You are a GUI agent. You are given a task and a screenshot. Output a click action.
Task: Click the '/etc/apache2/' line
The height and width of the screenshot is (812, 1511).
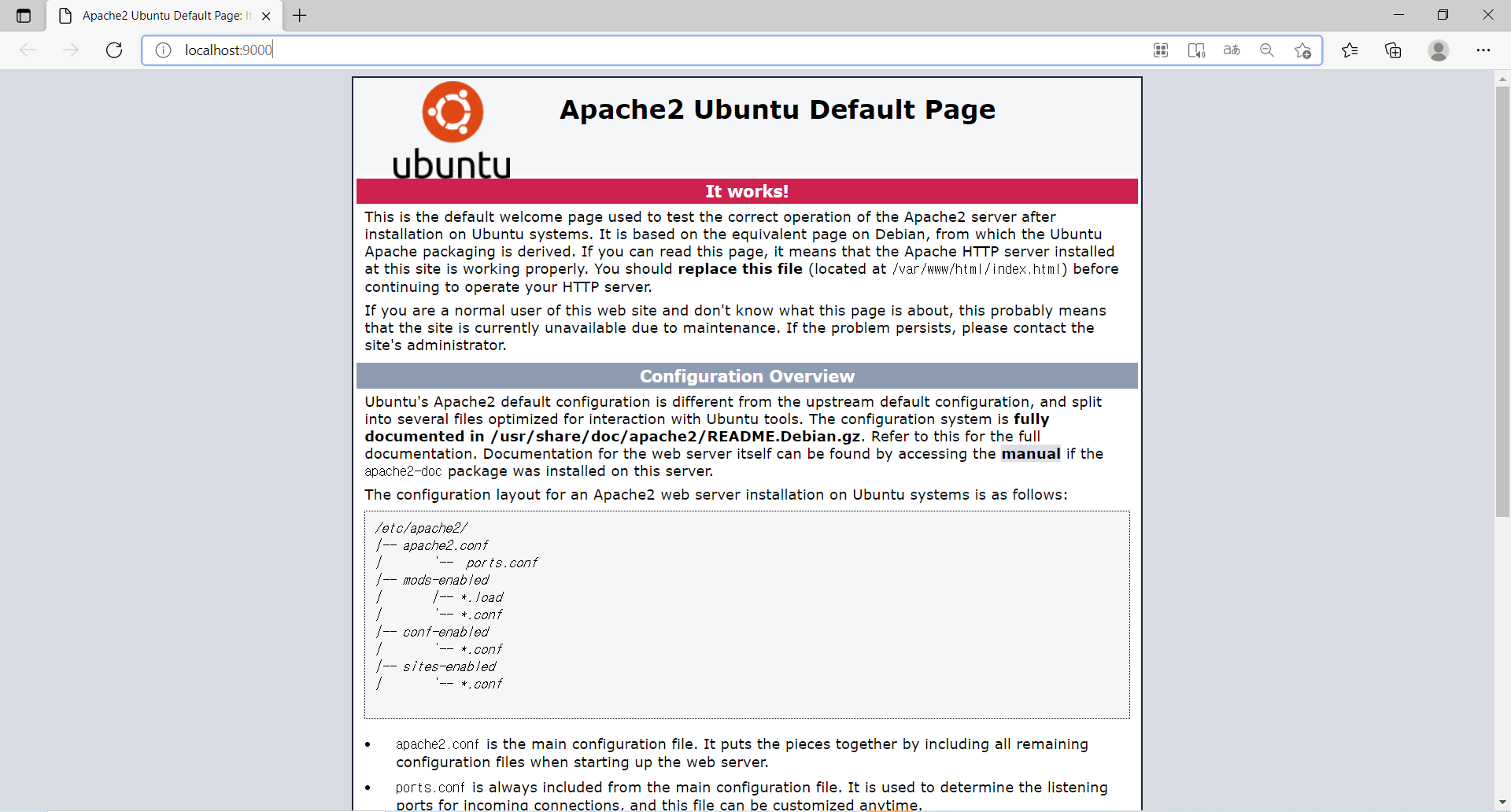421,528
